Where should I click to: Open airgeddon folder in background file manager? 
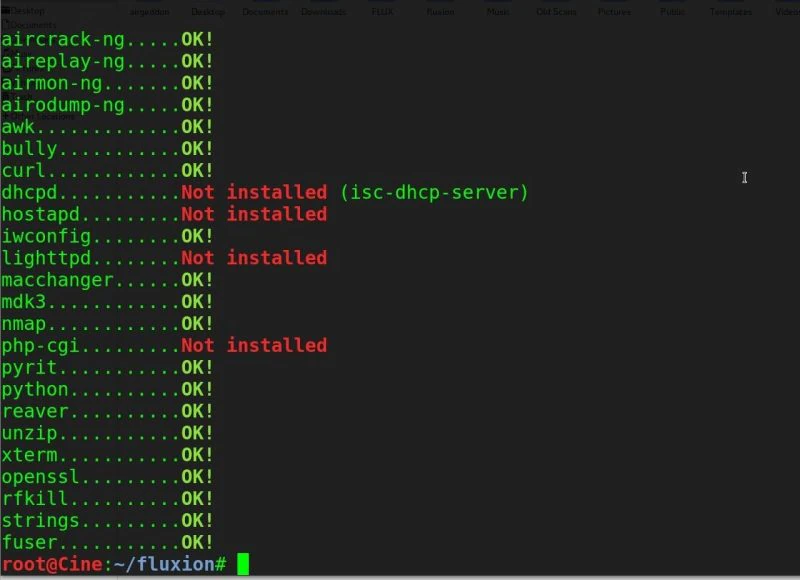[149, 11]
